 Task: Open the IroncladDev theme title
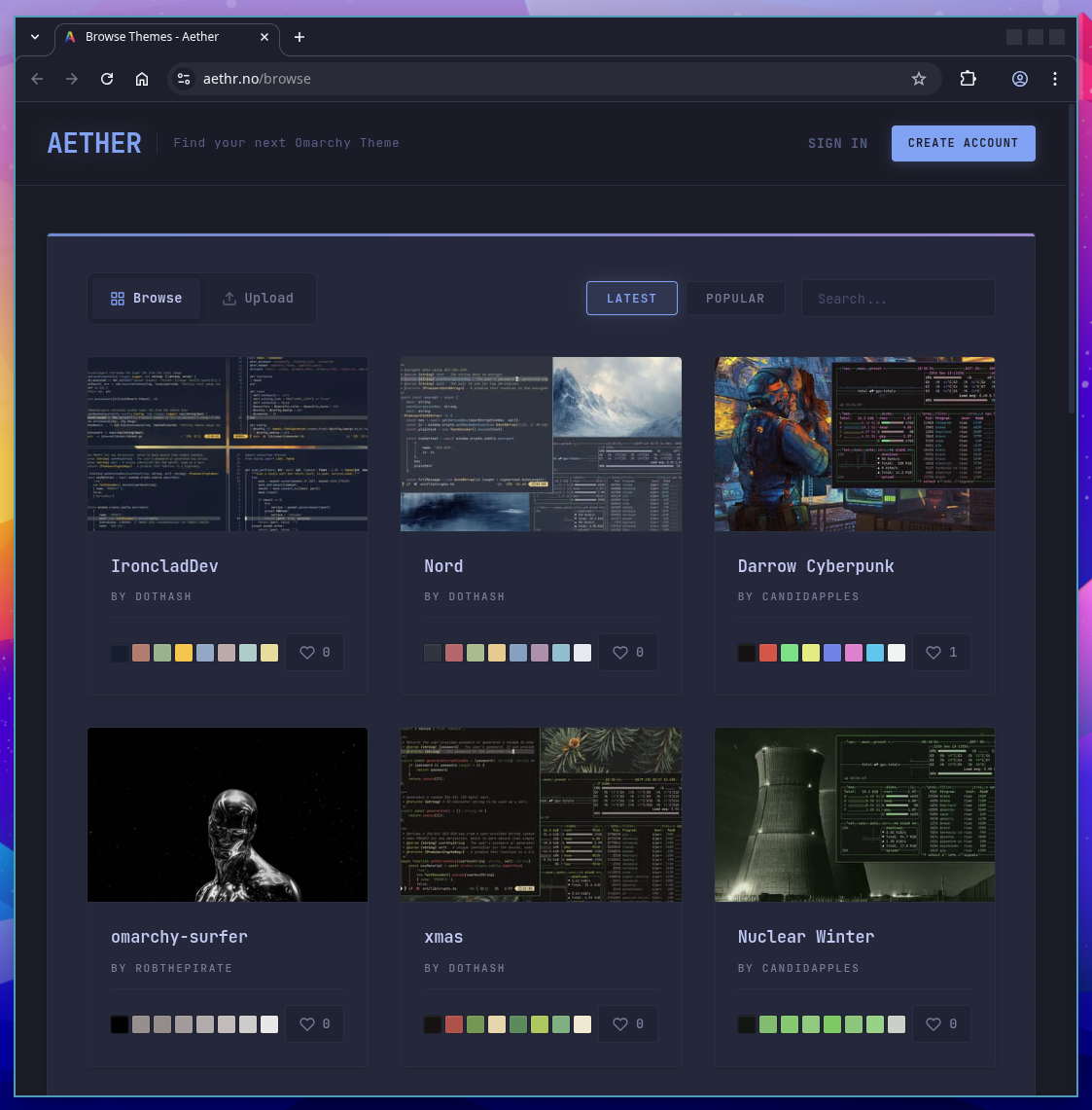point(164,566)
